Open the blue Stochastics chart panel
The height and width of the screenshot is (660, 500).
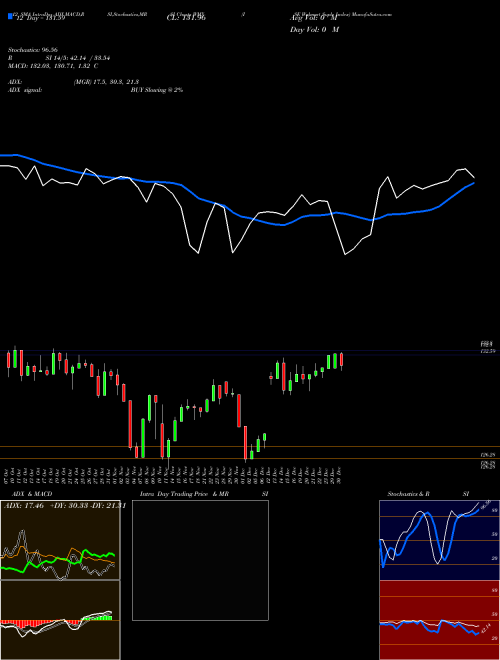pyautogui.click(x=439, y=540)
